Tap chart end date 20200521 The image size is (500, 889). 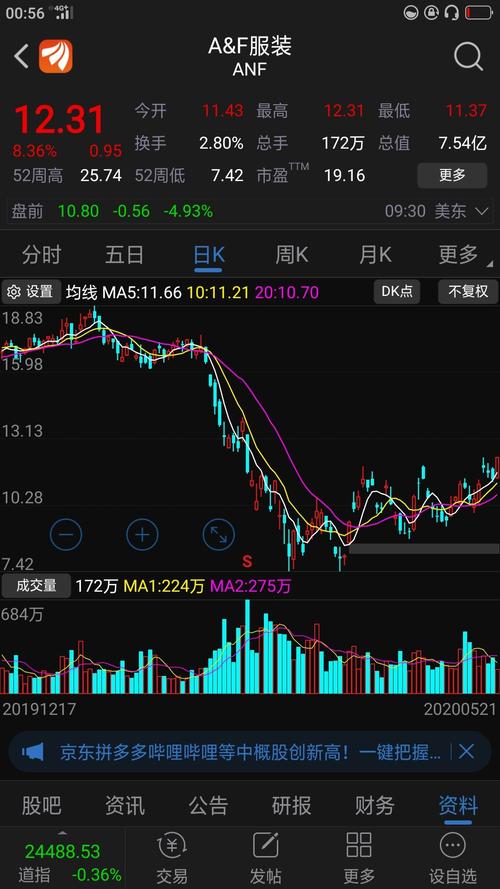click(x=460, y=709)
